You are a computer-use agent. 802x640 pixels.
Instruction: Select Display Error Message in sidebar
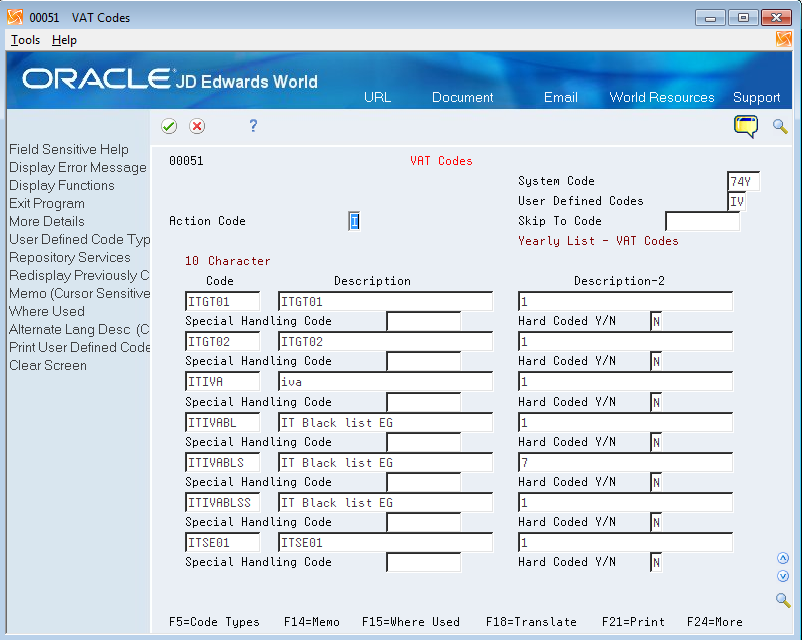coord(78,167)
